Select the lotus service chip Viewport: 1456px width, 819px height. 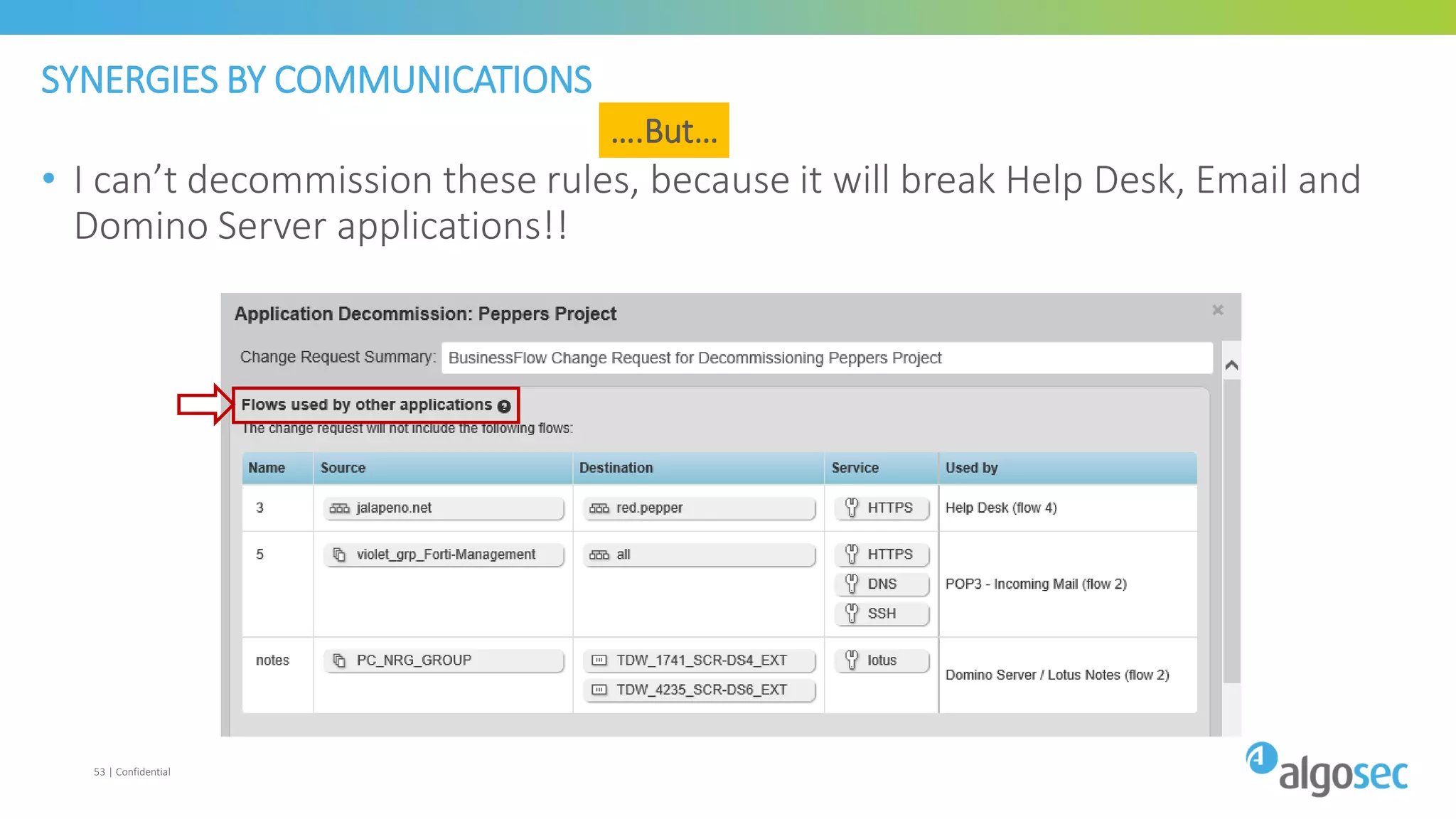coord(882,660)
